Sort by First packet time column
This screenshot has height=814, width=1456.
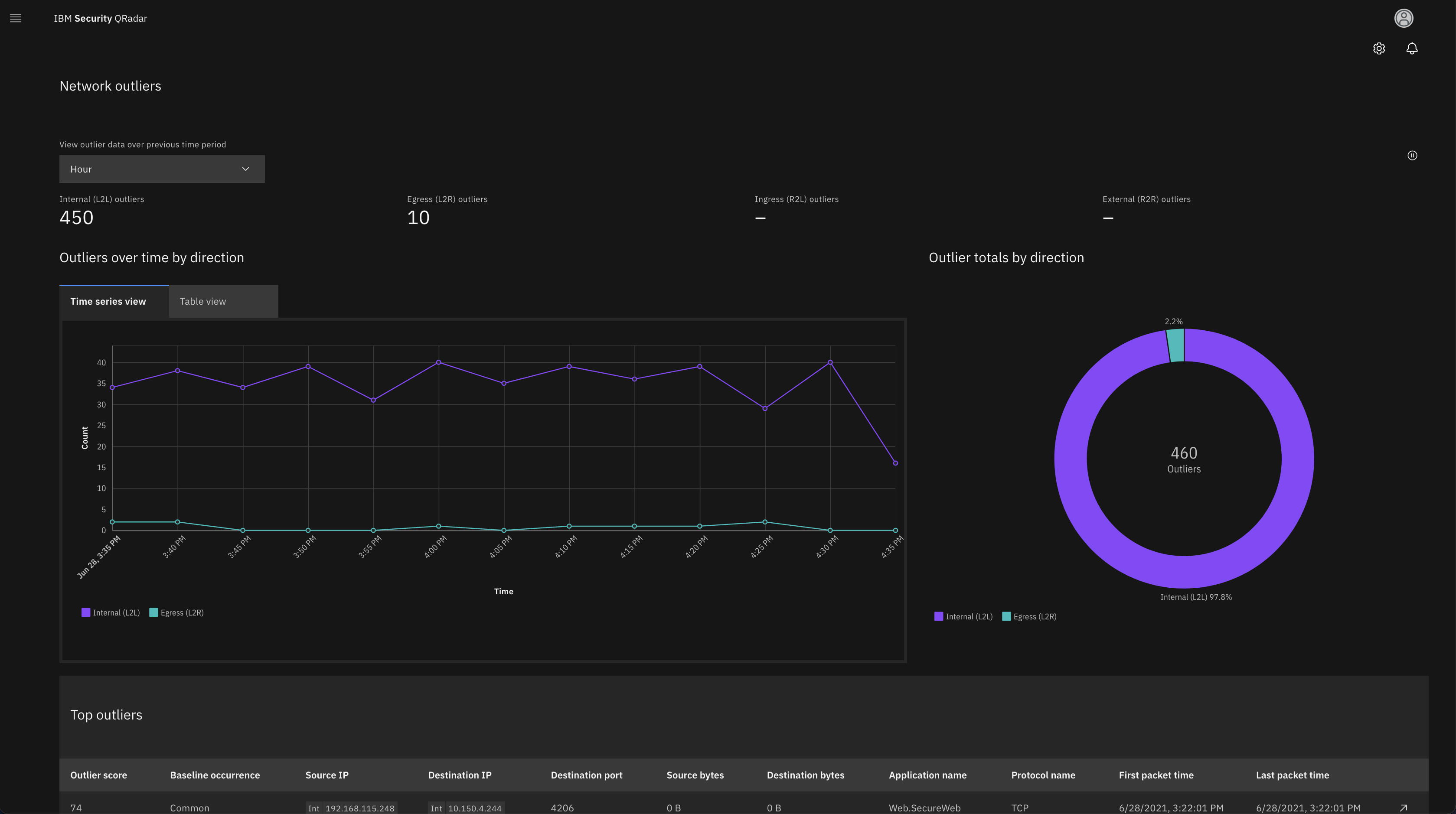1156,775
